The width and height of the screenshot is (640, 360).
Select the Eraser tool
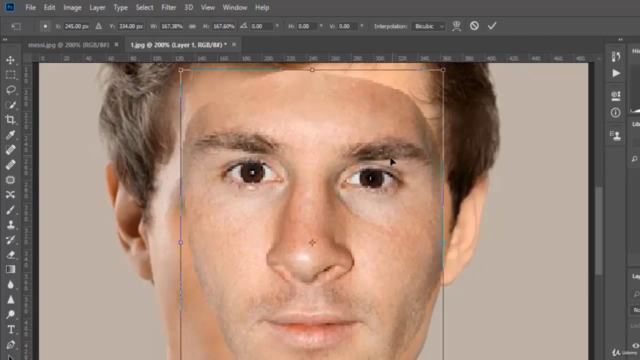(x=11, y=255)
